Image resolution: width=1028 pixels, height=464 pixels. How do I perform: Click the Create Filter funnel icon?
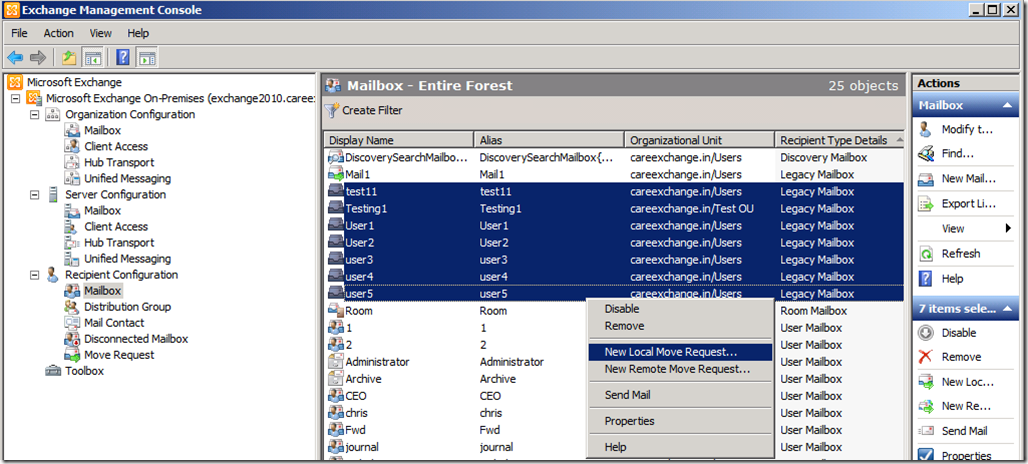click(332, 110)
